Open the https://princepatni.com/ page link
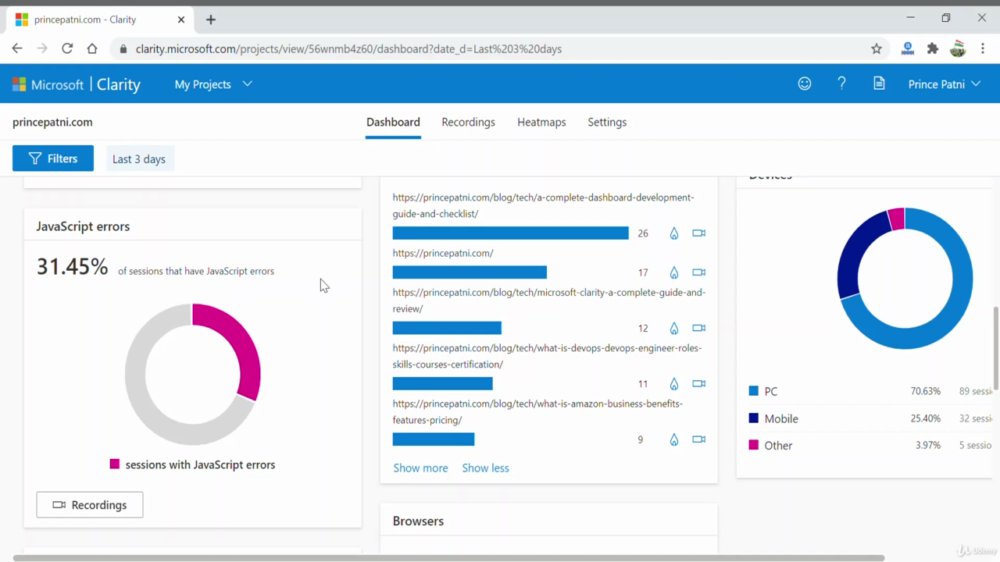Screen dimensions: 1000x562 click(x=443, y=253)
